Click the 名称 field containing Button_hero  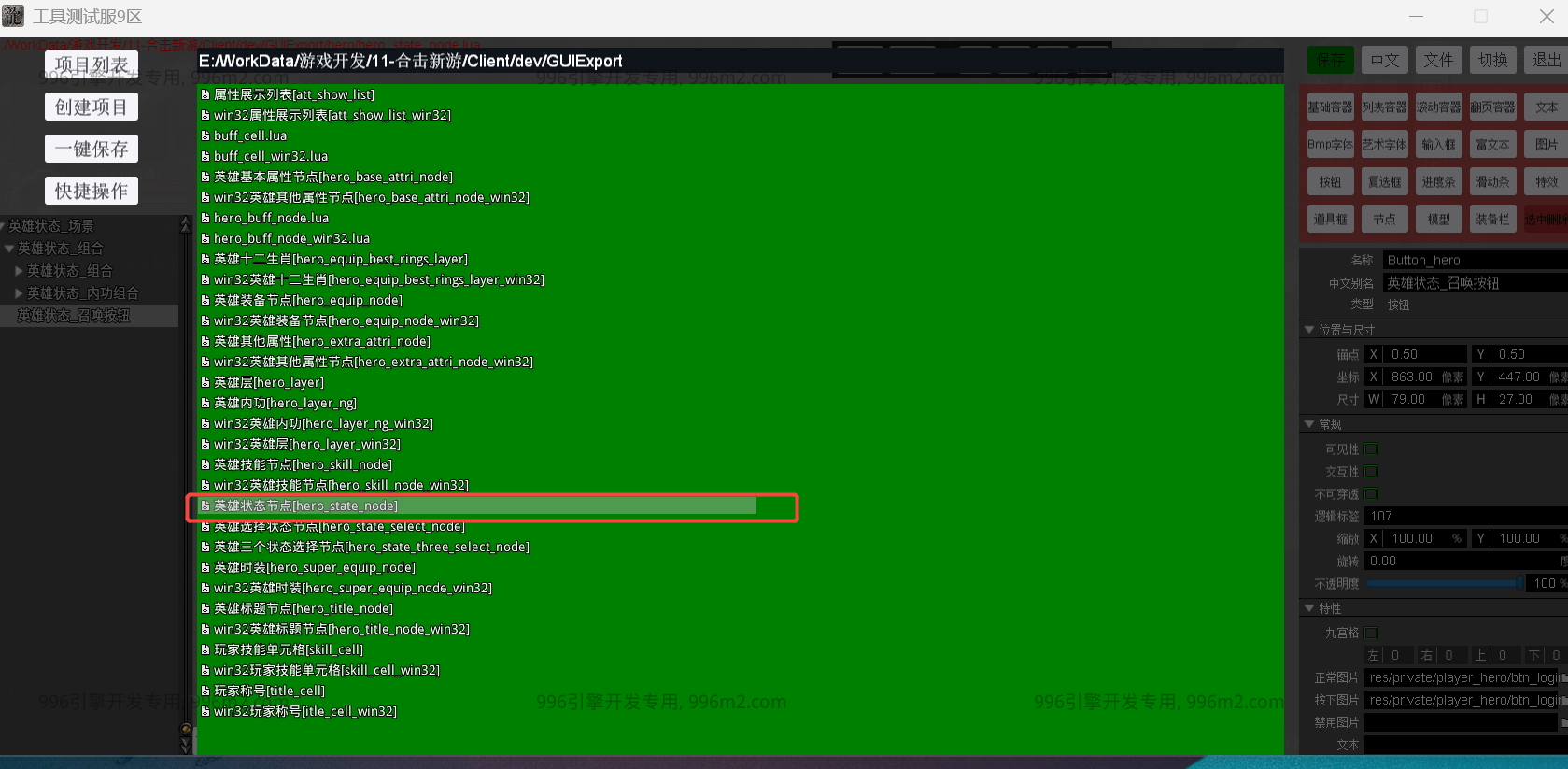(x=1476, y=260)
